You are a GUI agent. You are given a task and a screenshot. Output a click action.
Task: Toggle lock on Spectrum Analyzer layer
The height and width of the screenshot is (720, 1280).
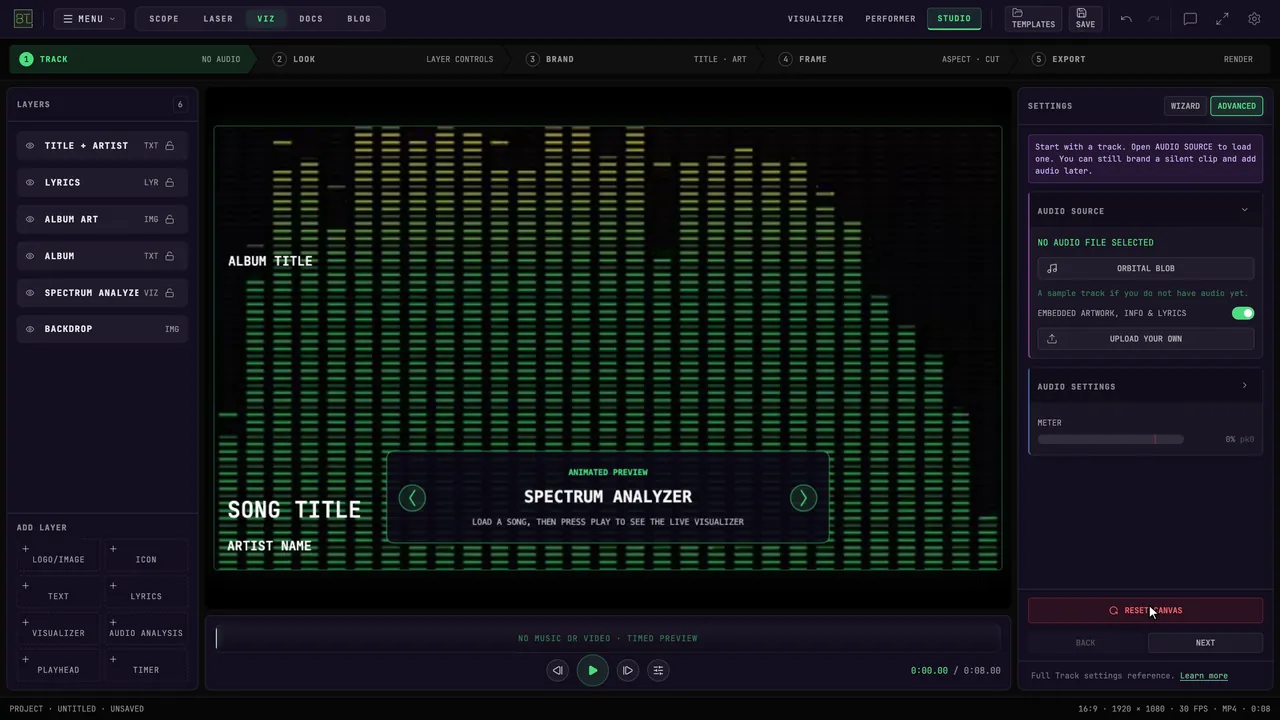point(170,293)
